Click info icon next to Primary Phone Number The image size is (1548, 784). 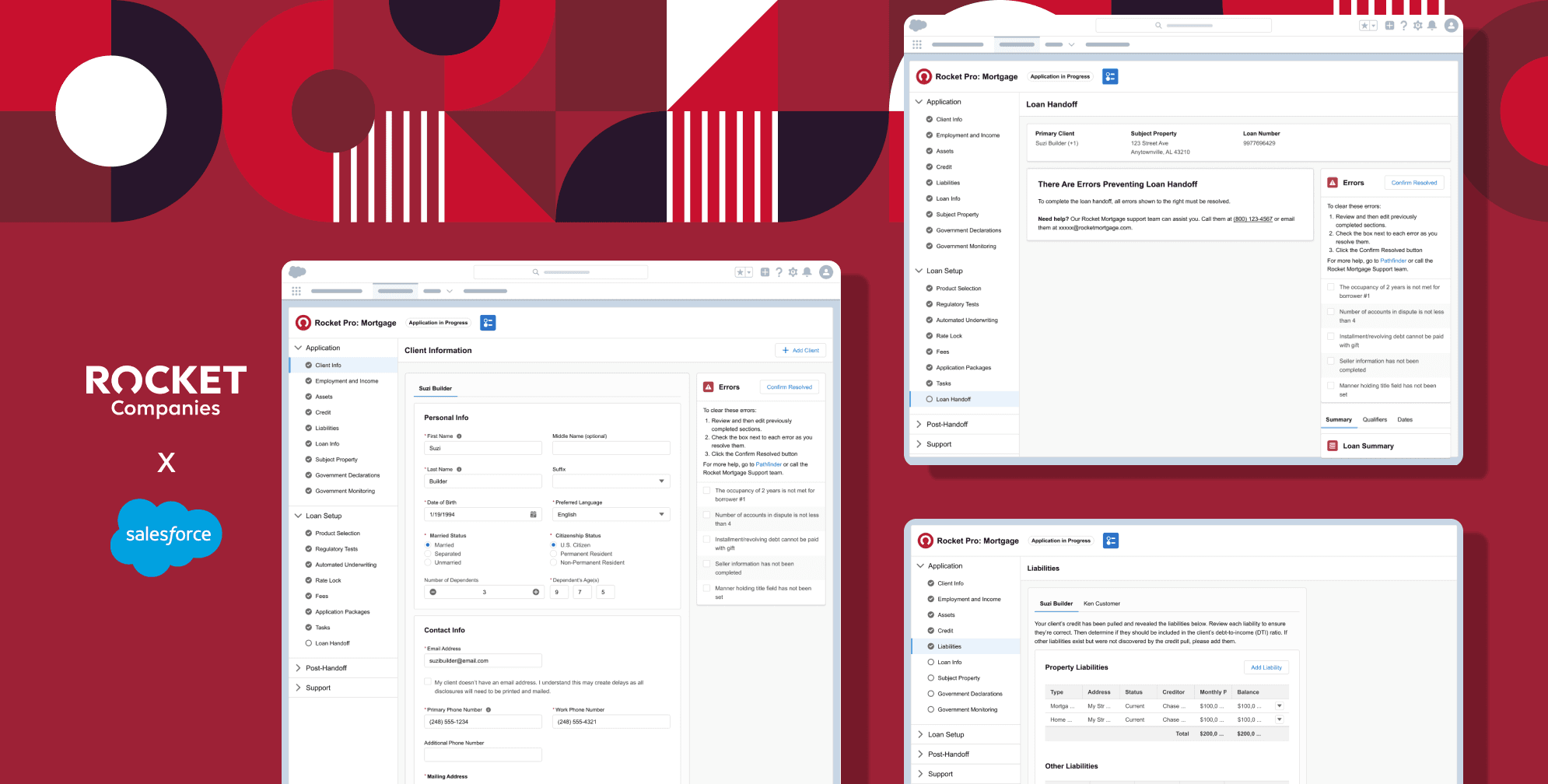489,710
